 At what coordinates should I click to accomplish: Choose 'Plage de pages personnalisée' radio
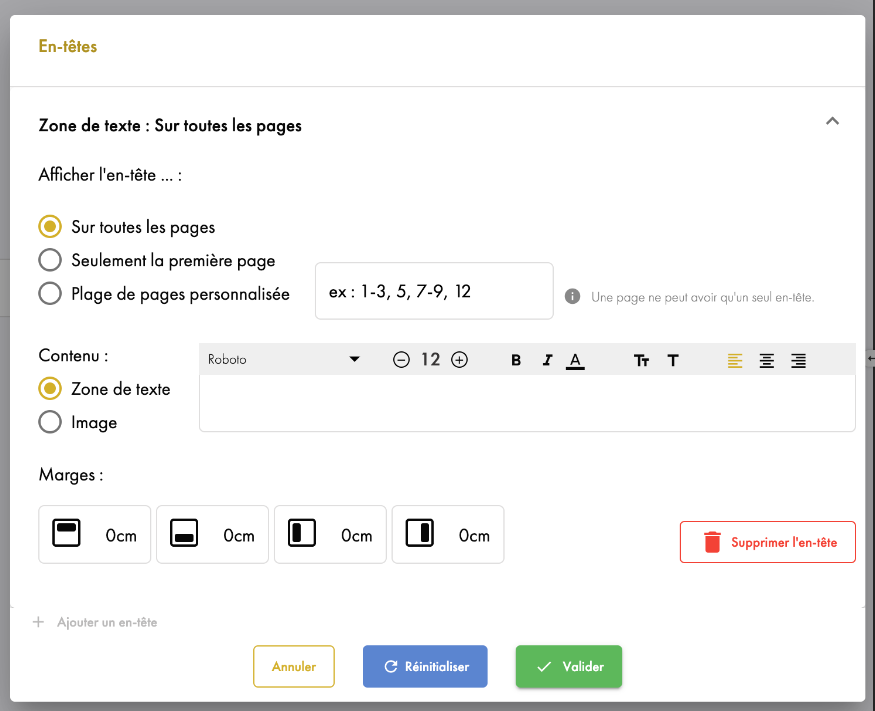tap(50, 294)
